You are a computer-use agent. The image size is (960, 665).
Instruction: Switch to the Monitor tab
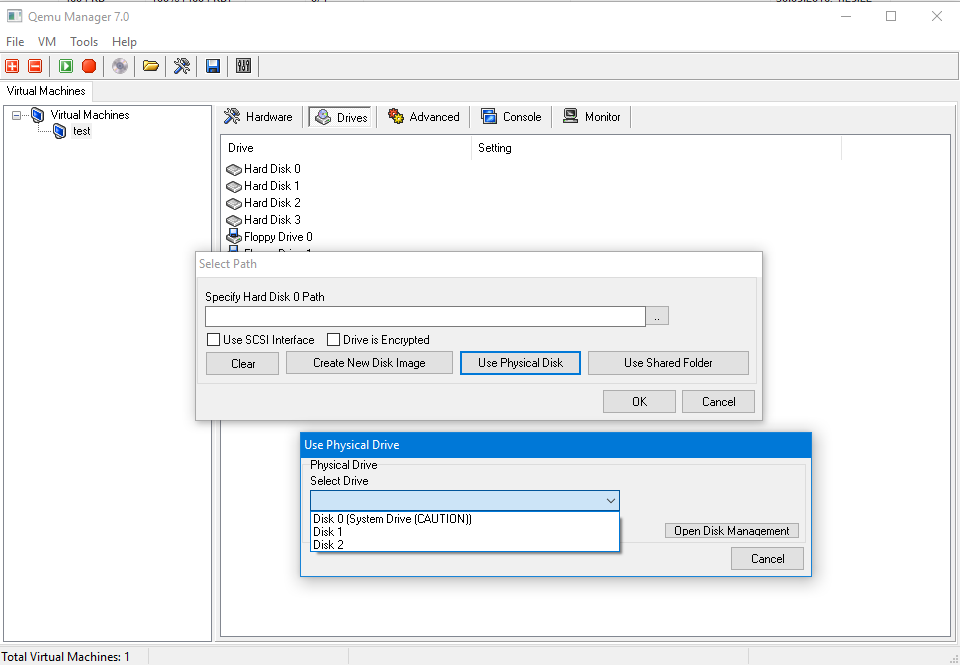pyautogui.click(x=592, y=117)
